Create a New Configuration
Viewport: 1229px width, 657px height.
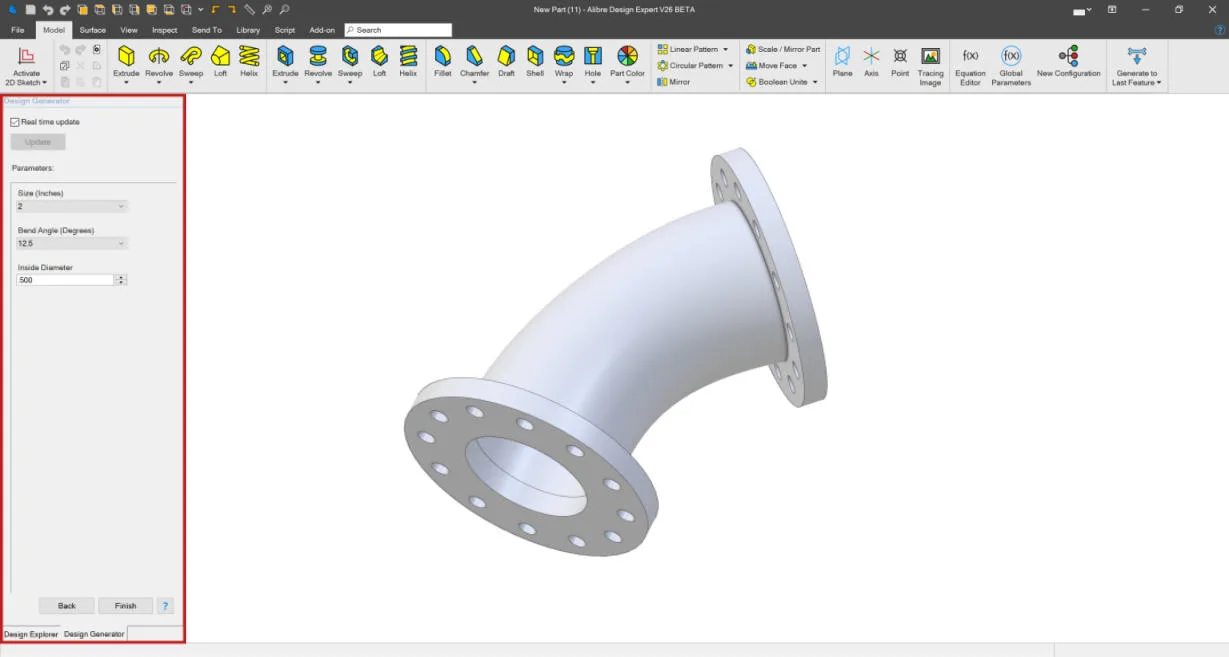[1068, 62]
